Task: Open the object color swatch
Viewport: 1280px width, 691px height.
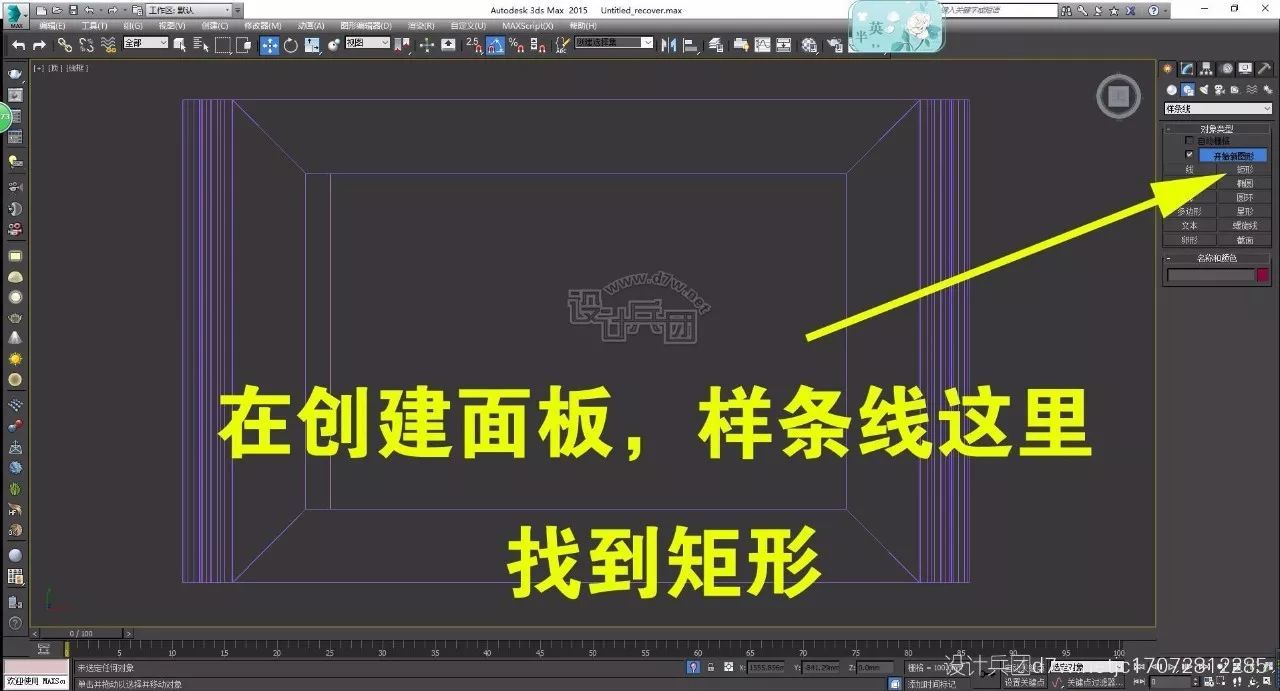Action: point(1263,274)
